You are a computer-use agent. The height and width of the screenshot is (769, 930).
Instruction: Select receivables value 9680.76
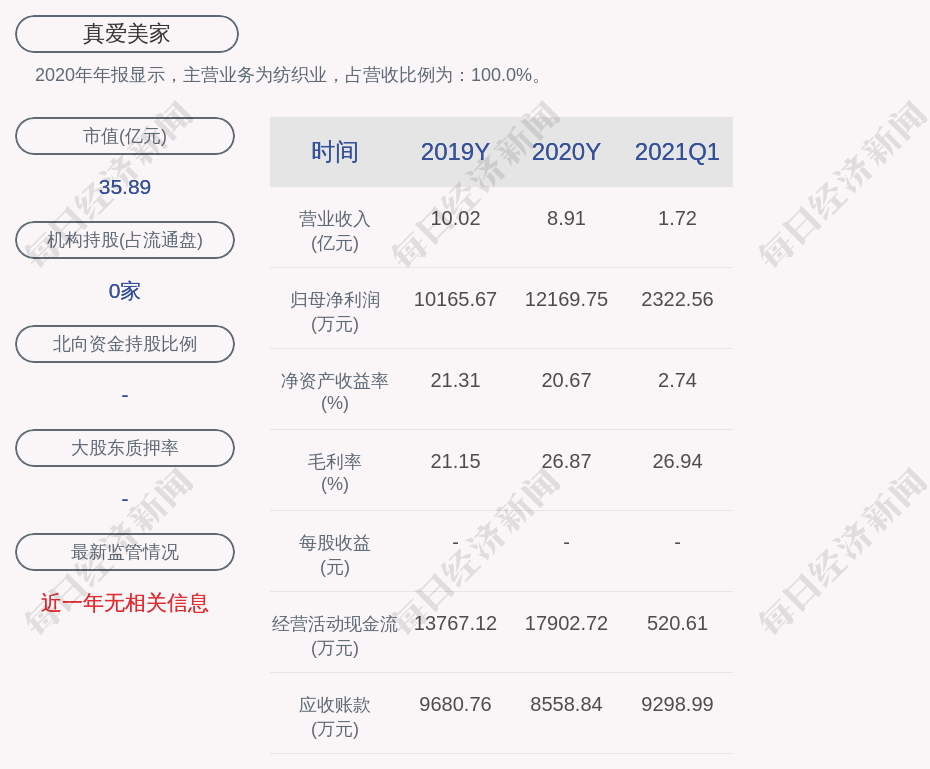[x=455, y=704]
